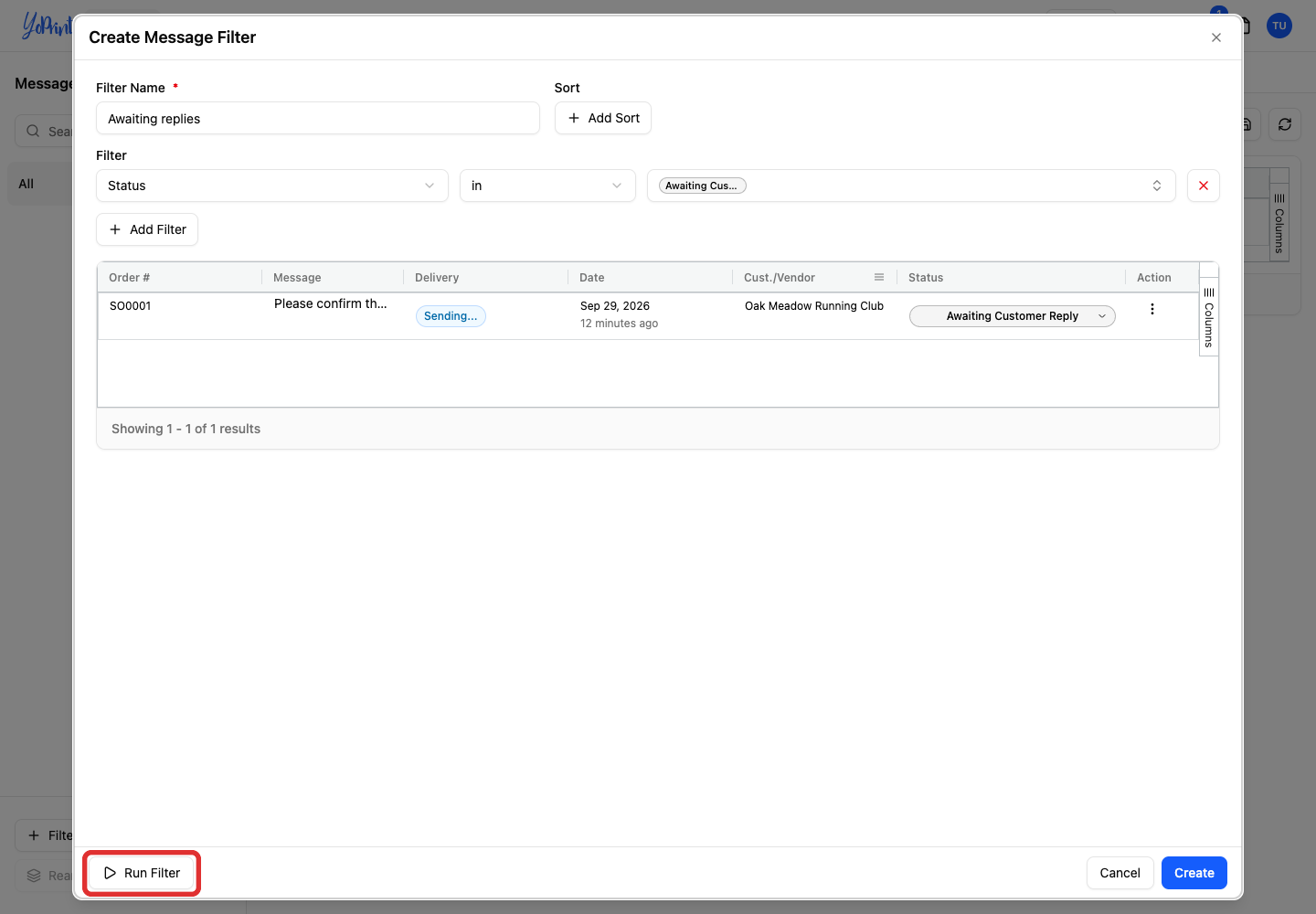The image size is (1316, 914).
Task: Click the 'Awaiting Cus...' filter value tag
Action: tap(703, 186)
